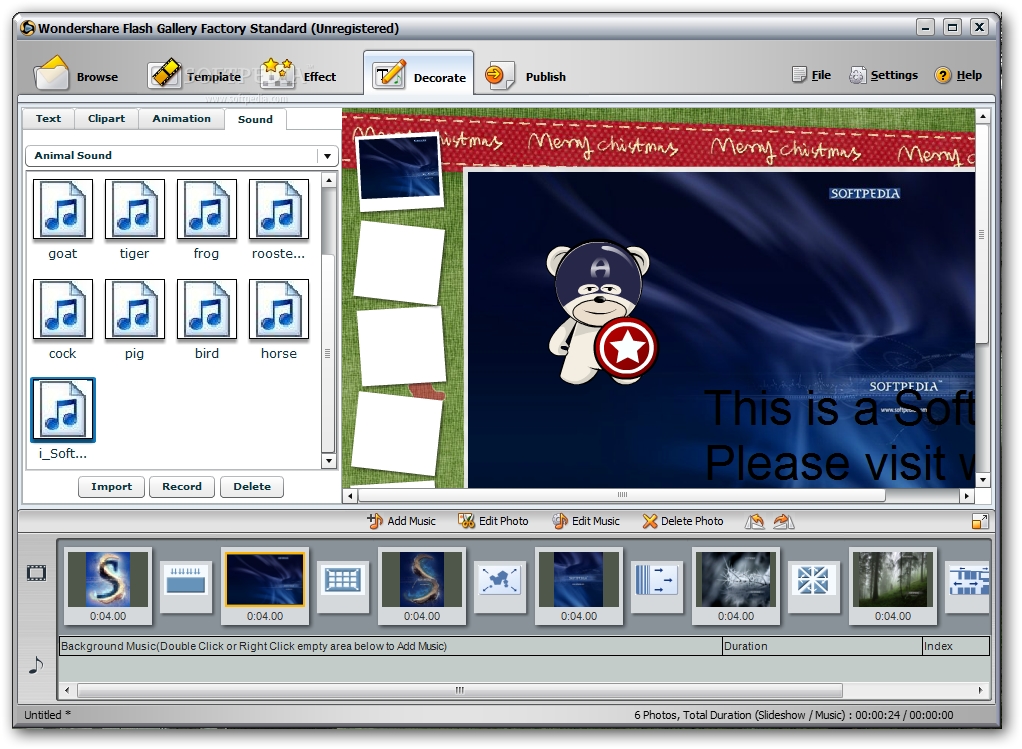1022x749 pixels.
Task: Click the timeline scroll left arrow
Action: click(x=66, y=690)
